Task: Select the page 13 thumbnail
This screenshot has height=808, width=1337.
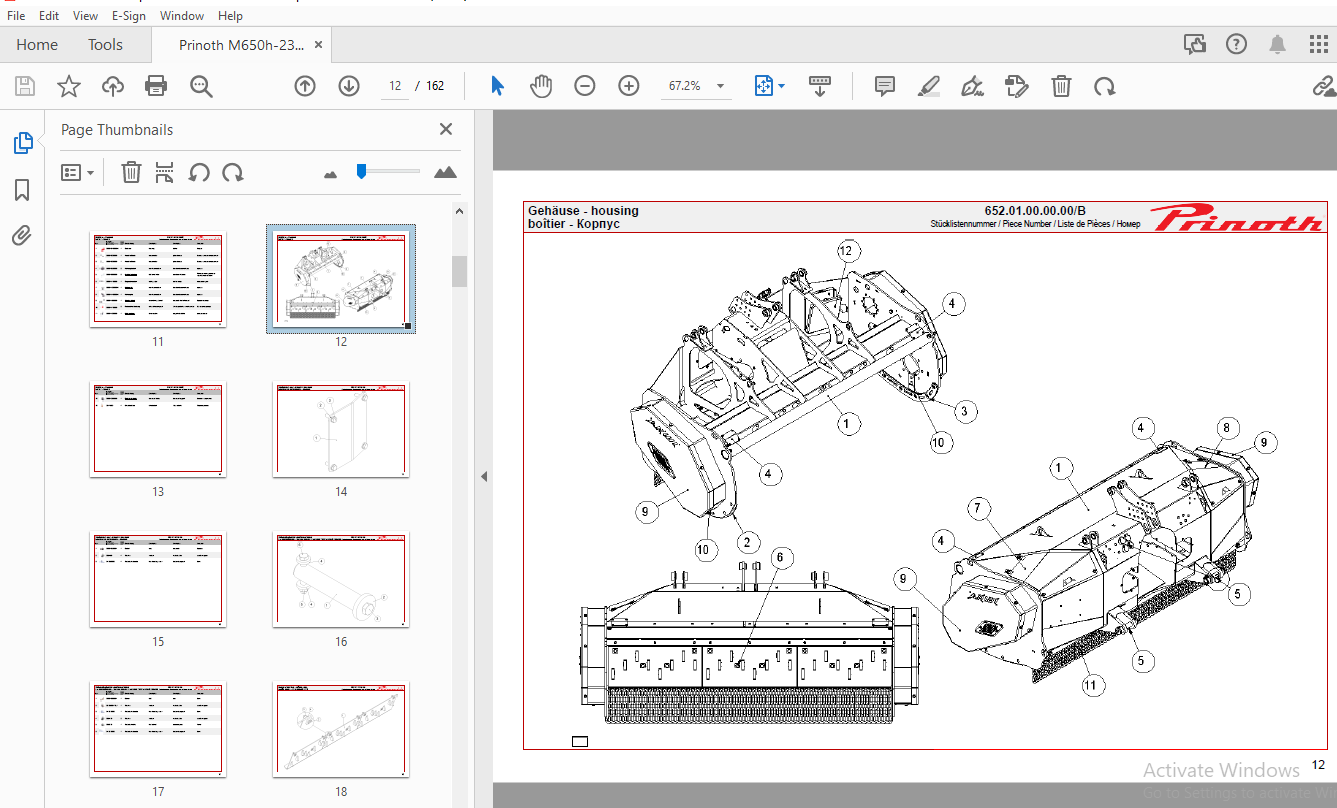Action: 158,429
